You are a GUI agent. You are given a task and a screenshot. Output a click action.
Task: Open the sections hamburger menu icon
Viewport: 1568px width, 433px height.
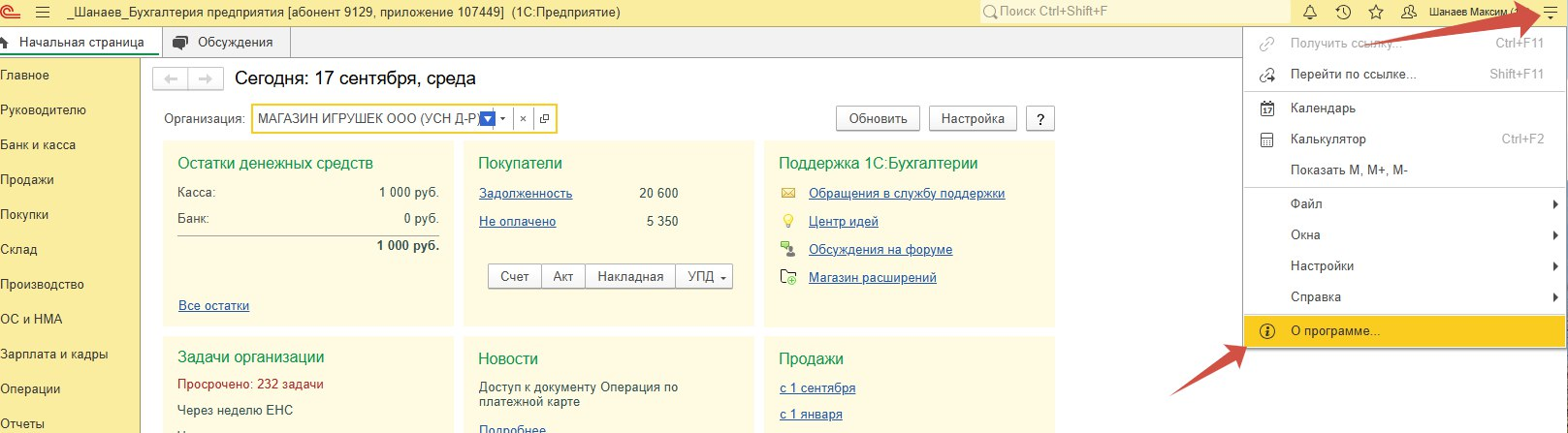[x=43, y=13]
